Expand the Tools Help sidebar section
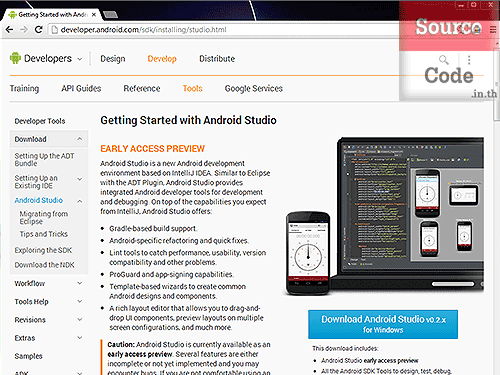 click(x=80, y=301)
